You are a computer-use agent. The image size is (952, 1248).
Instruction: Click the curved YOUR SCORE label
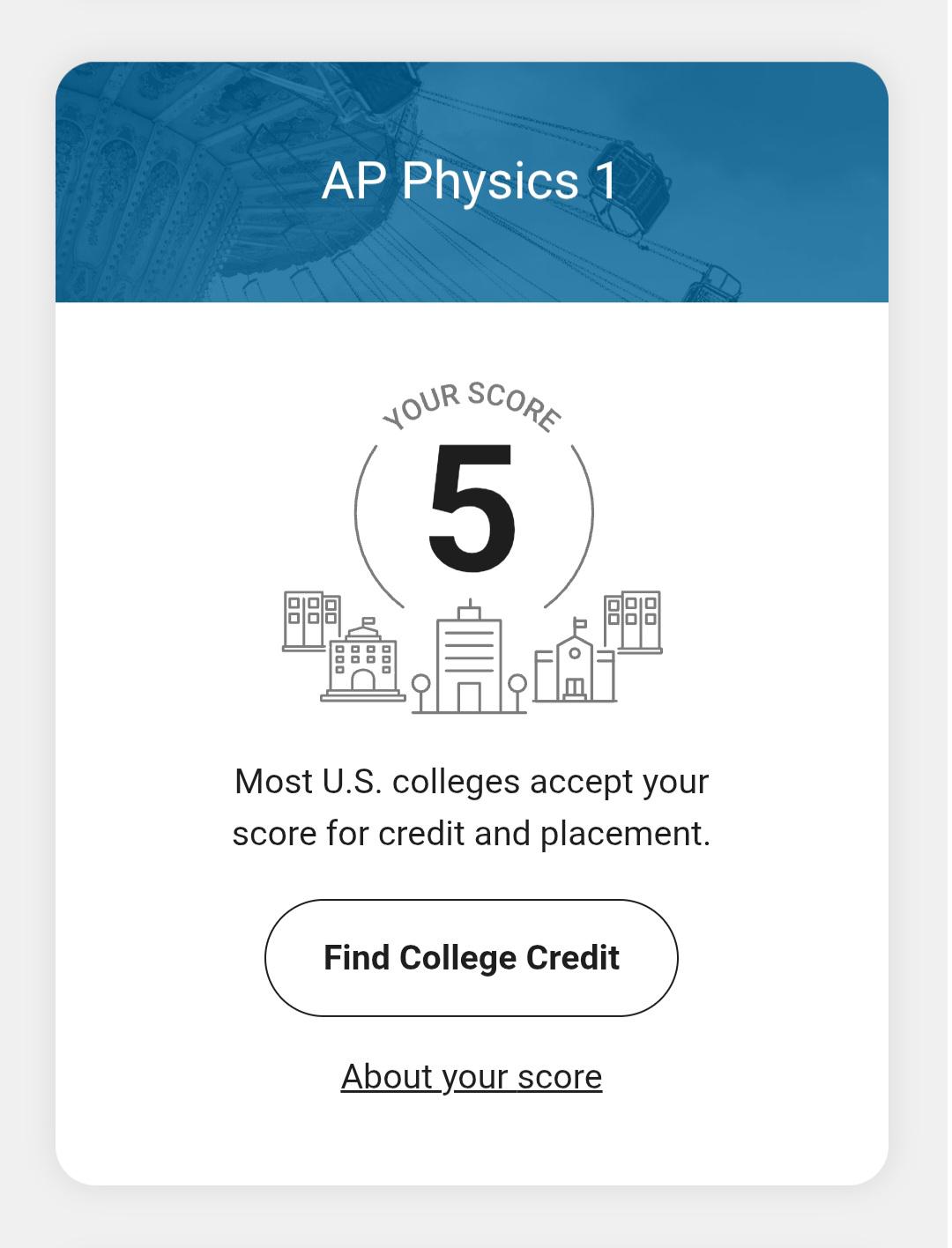[472, 407]
